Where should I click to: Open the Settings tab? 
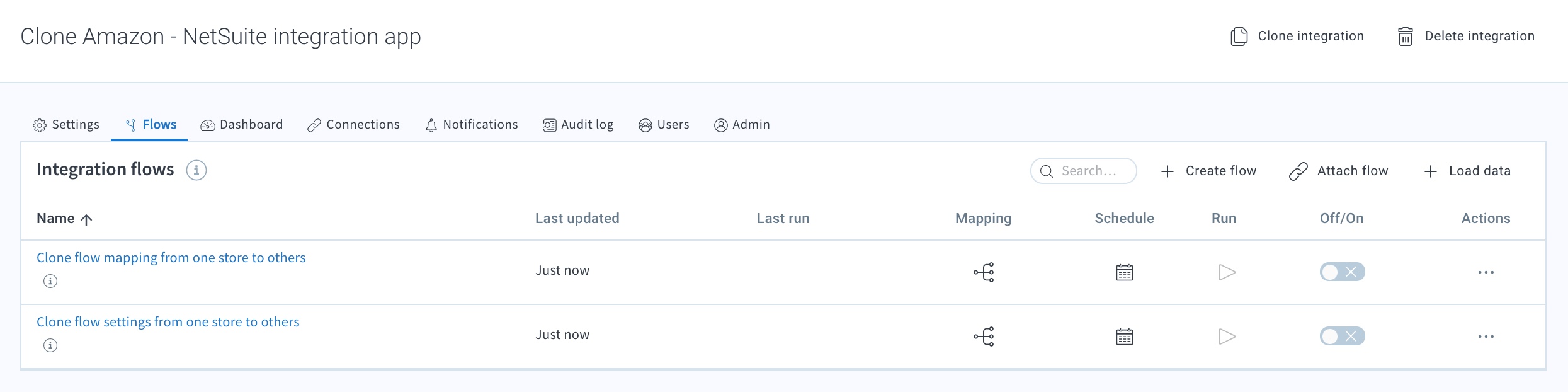pyautogui.click(x=66, y=125)
